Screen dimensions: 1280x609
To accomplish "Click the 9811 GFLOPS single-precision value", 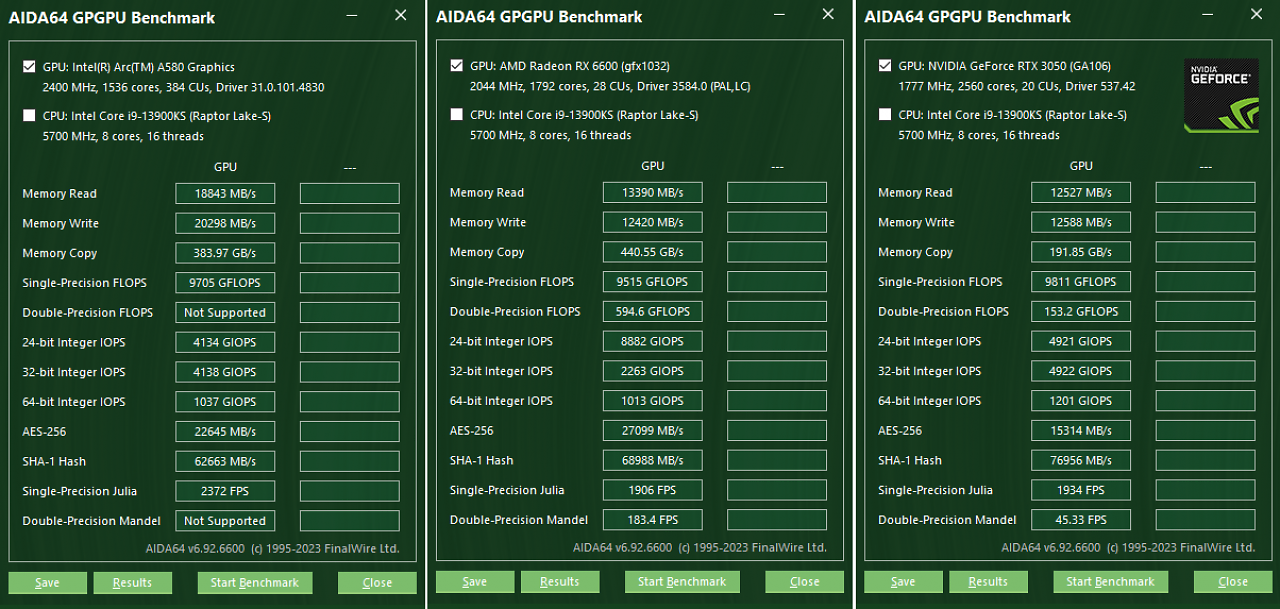I will point(1081,282).
